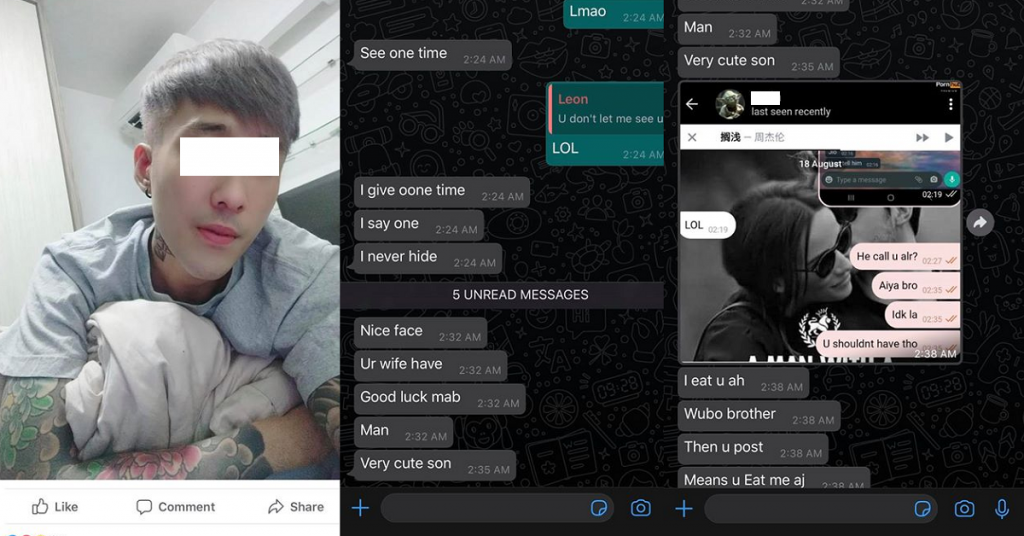Select the 'I give oone time' message
1024x536 pixels.
coord(441,192)
